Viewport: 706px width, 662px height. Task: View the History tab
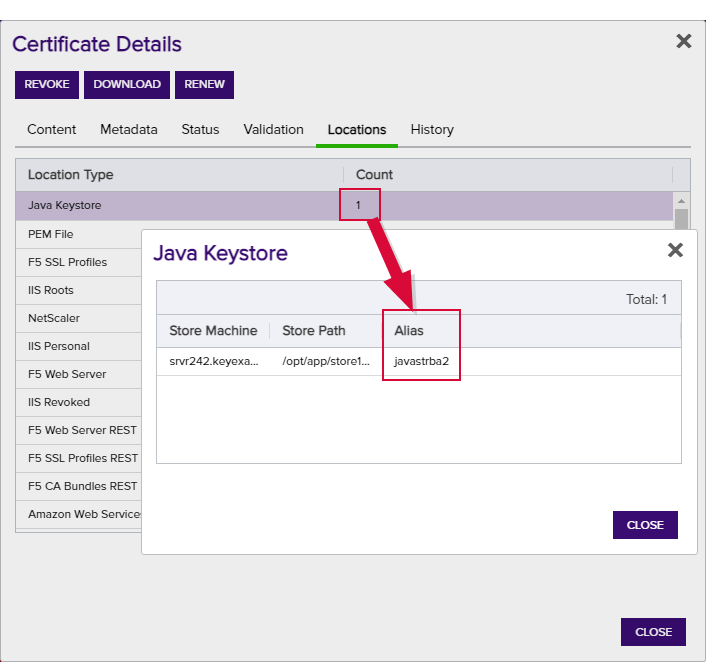432,130
